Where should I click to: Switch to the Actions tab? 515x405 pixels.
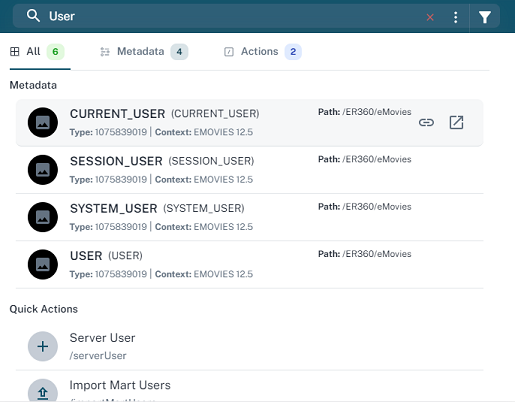pos(262,52)
